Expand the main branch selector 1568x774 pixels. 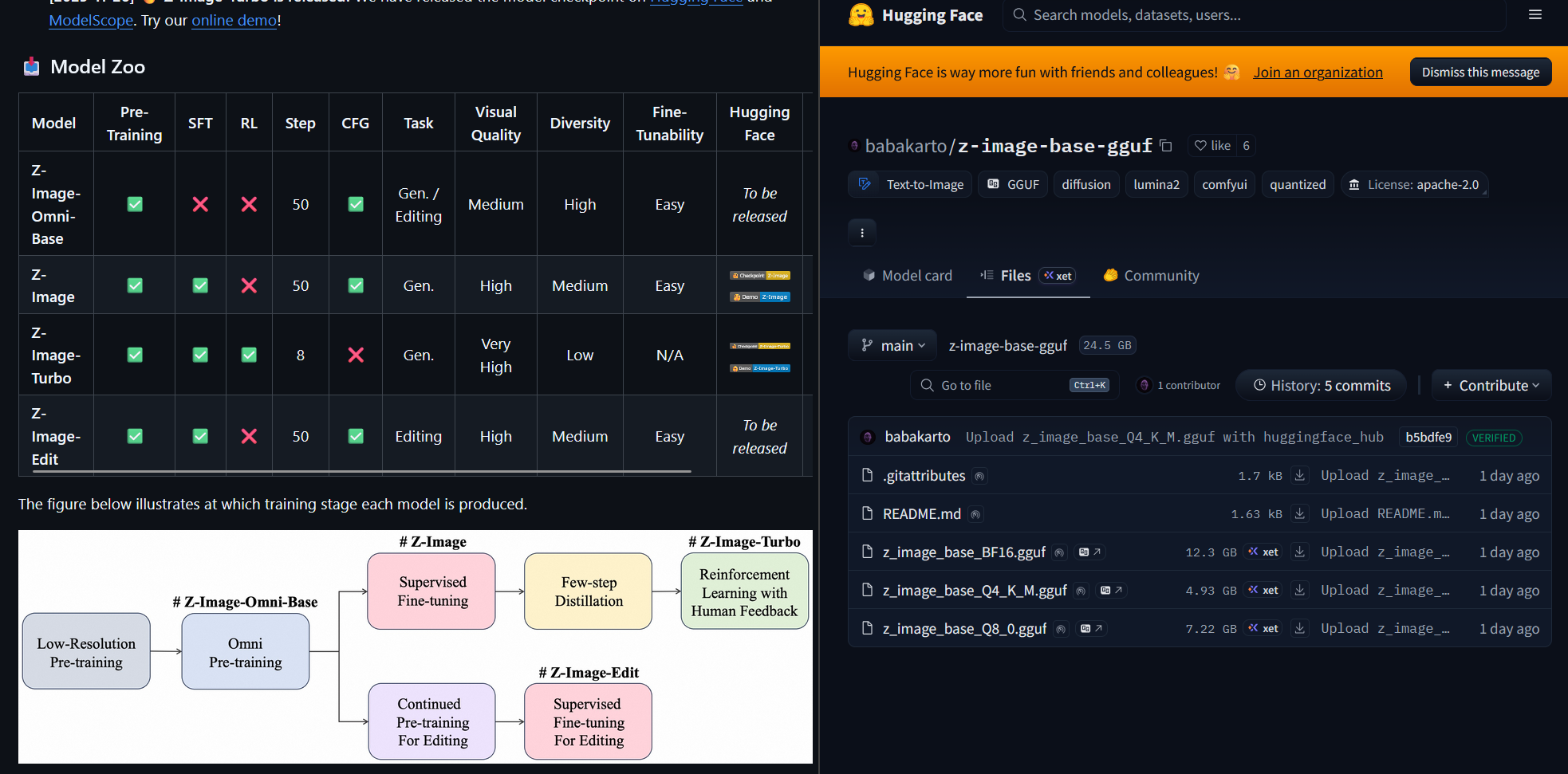click(x=892, y=345)
